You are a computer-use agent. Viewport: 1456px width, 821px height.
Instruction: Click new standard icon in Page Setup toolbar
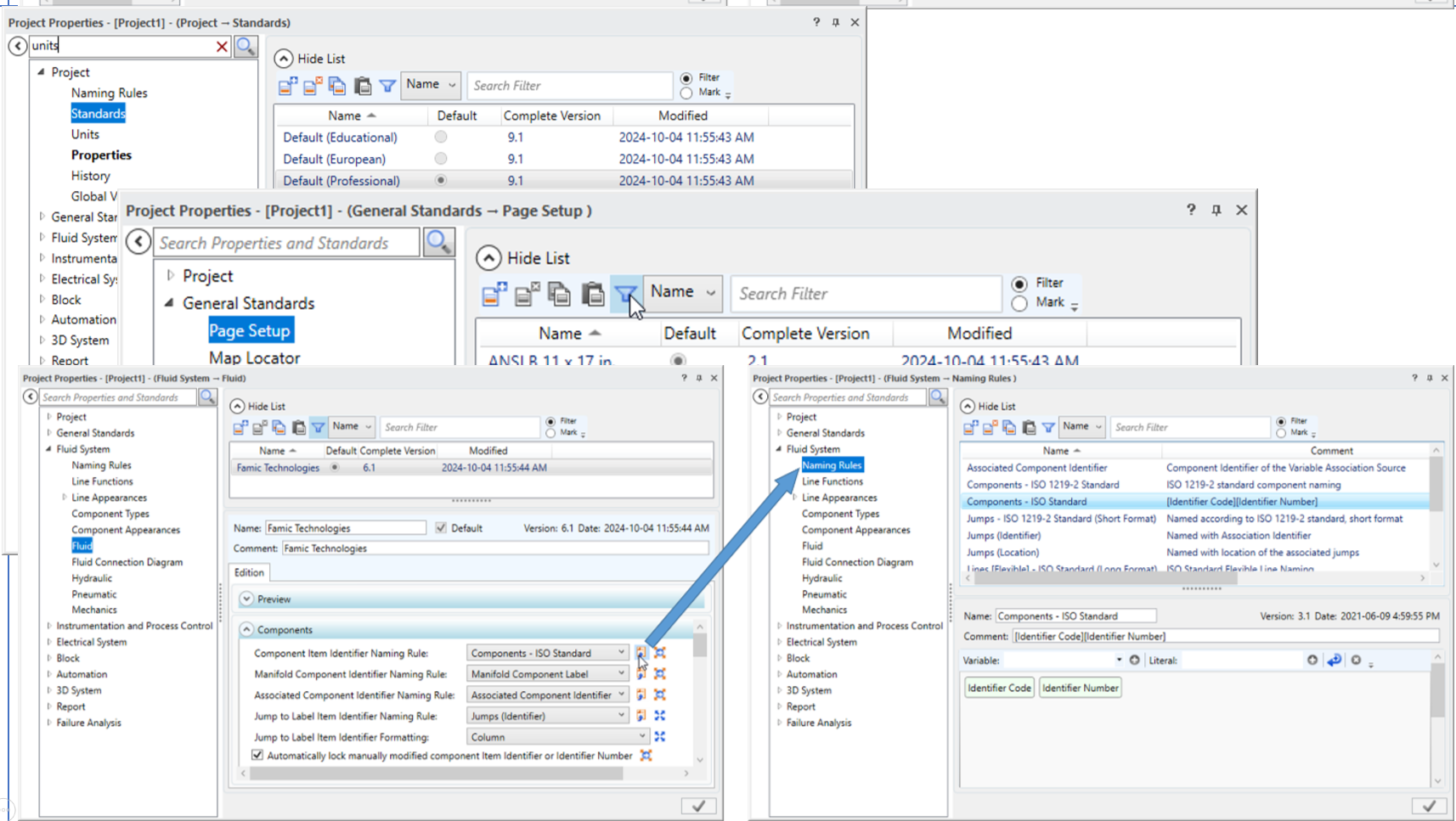click(x=494, y=294)
